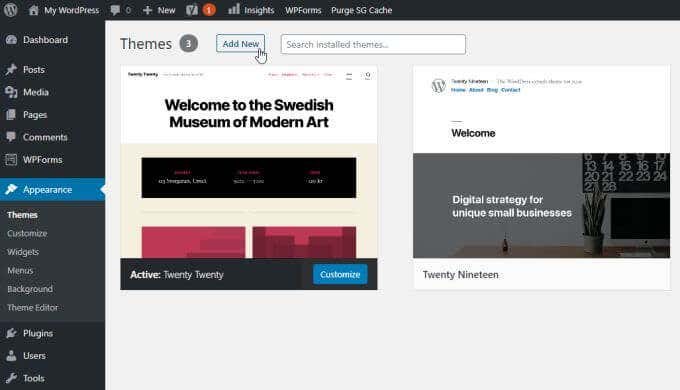Open the Widgets submenu item
Viewport: 680px width, 390px height.
tap(23, 252)
